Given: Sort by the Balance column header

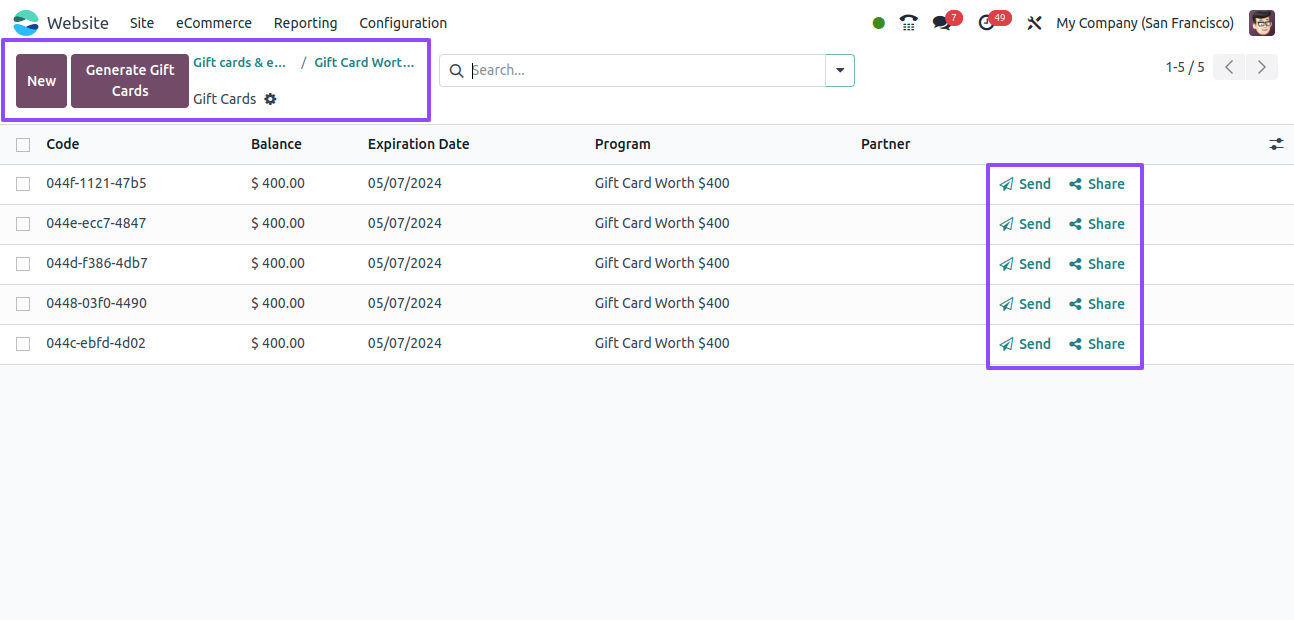Looking at the screenshot, I should (276, 144).
